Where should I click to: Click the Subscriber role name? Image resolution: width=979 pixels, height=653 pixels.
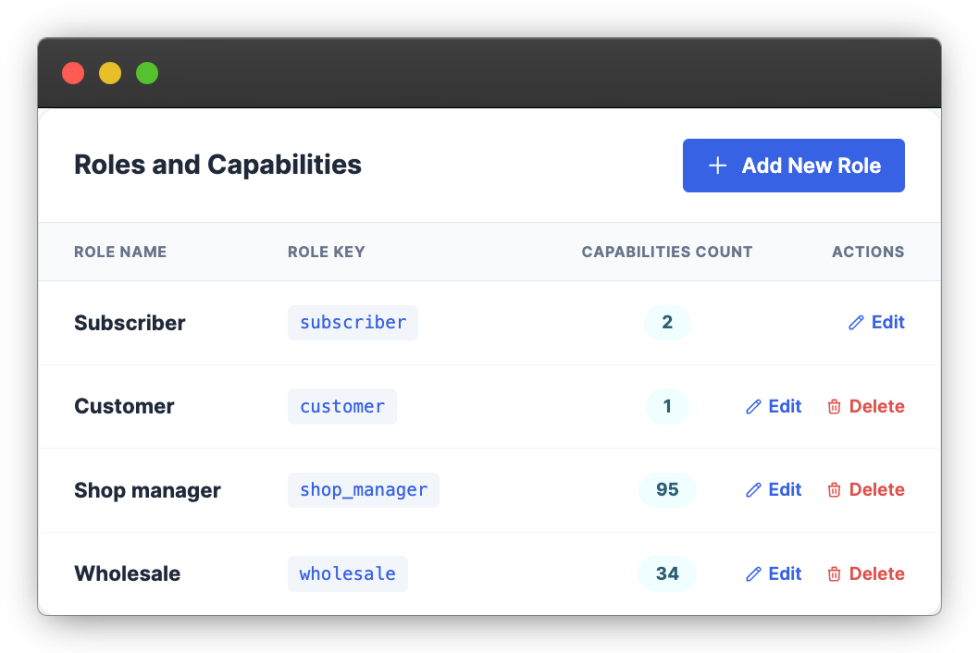pos(130,323)
